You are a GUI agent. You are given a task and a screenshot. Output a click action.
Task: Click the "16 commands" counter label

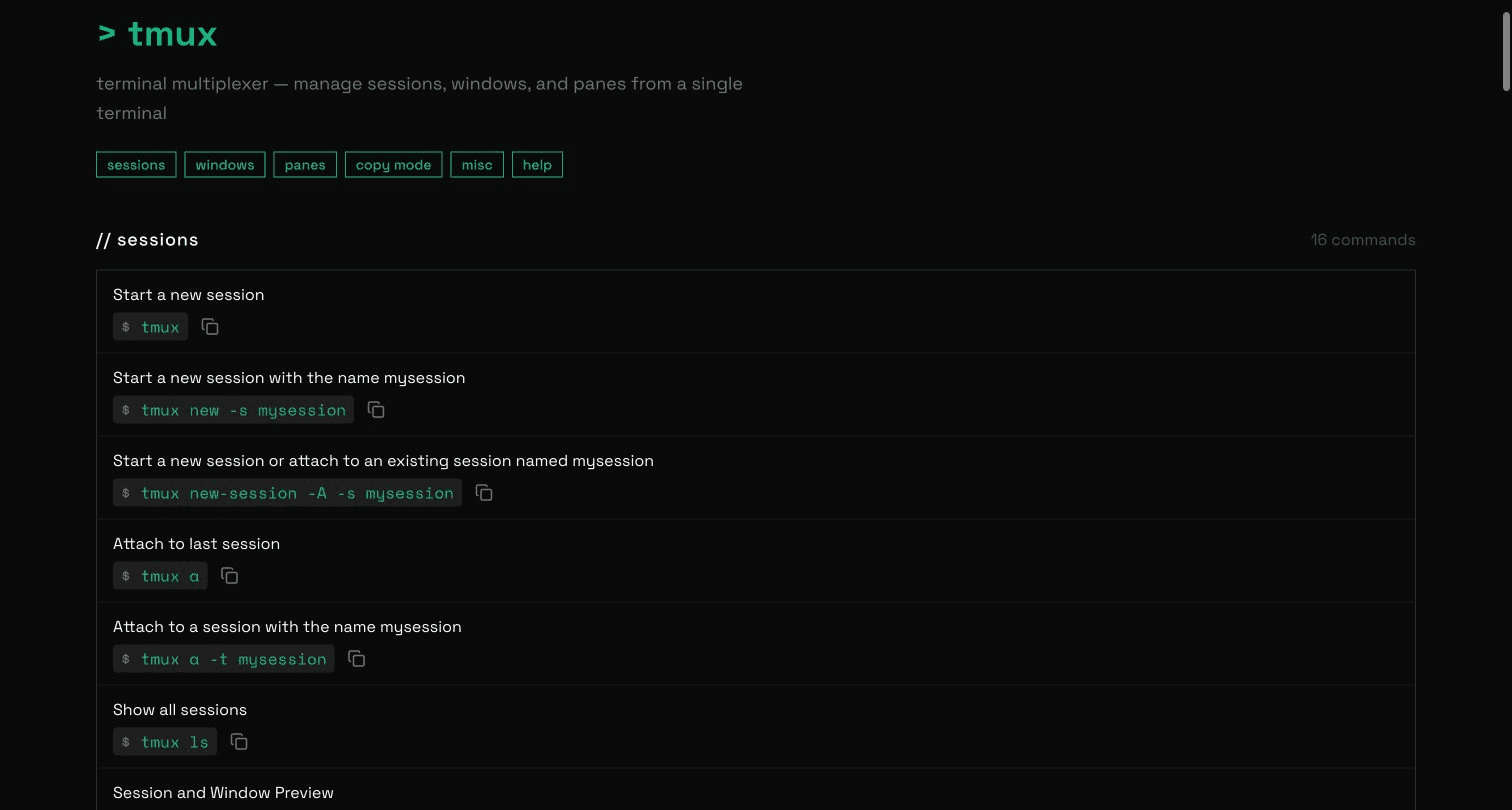coord(1363,239)
